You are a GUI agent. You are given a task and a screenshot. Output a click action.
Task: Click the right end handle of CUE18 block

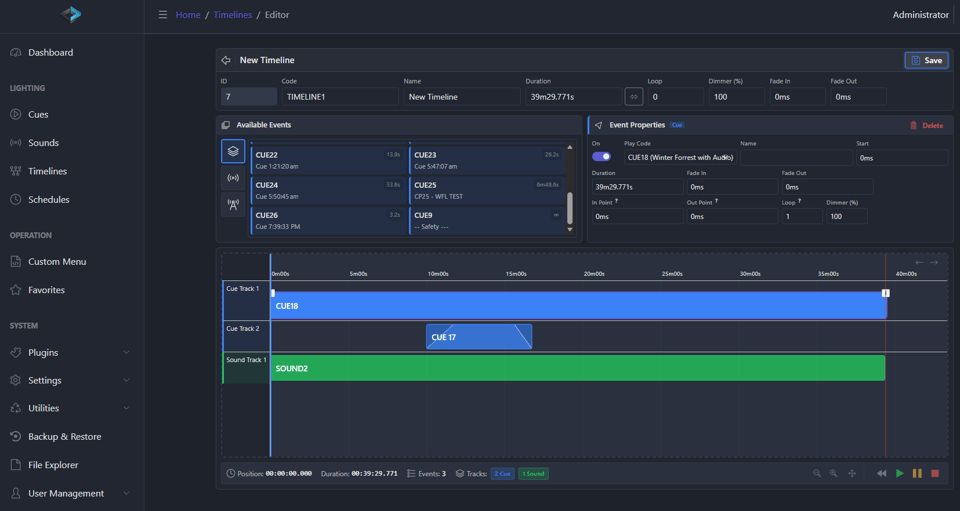coord(885,293)
